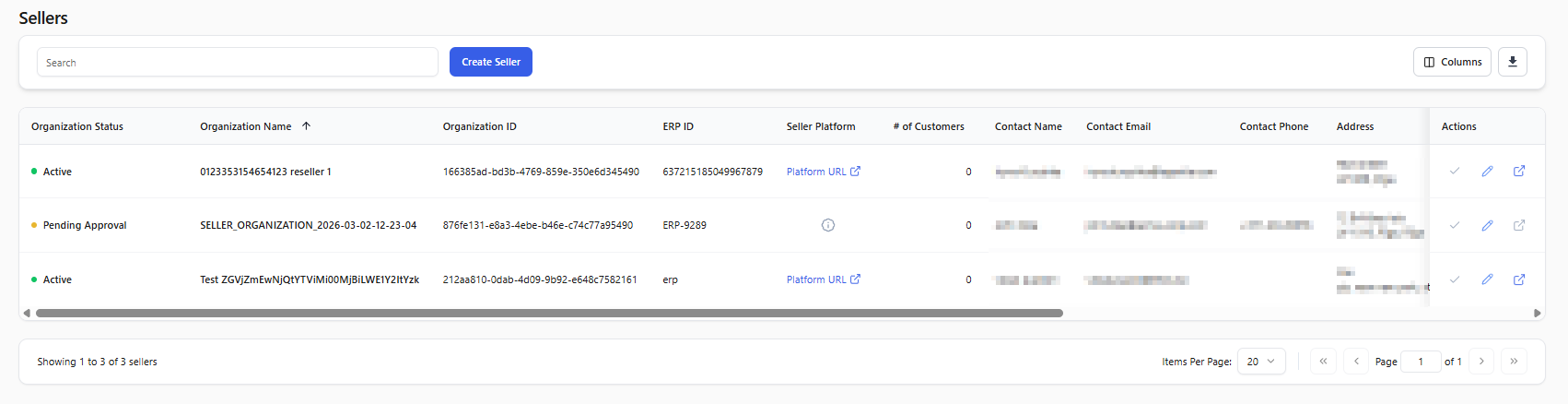1568x404 pixels.
Task: Select Pending Approval status cell
Action: [x=85, y=225]
